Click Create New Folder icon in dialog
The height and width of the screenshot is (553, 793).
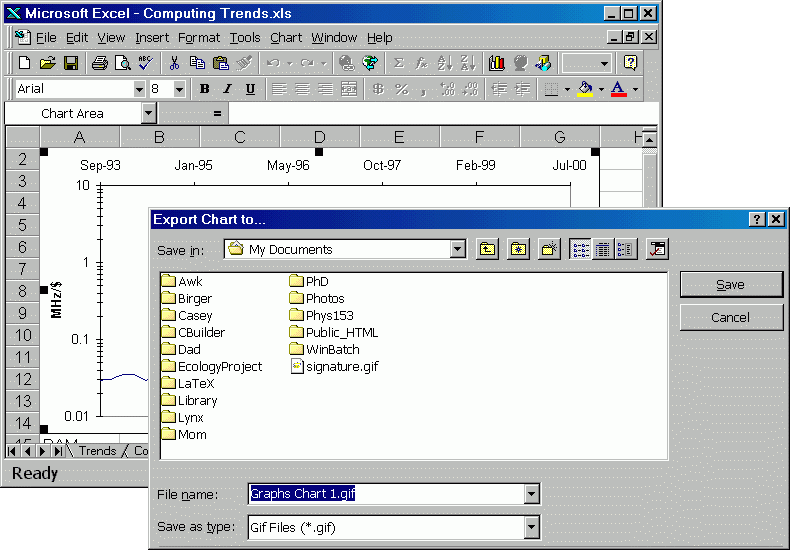(549, 249)
